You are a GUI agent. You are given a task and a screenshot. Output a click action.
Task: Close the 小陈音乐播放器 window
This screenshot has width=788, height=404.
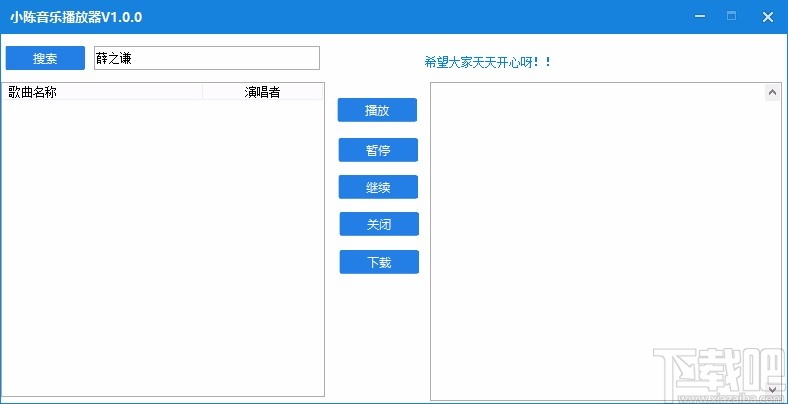(767, 17)
